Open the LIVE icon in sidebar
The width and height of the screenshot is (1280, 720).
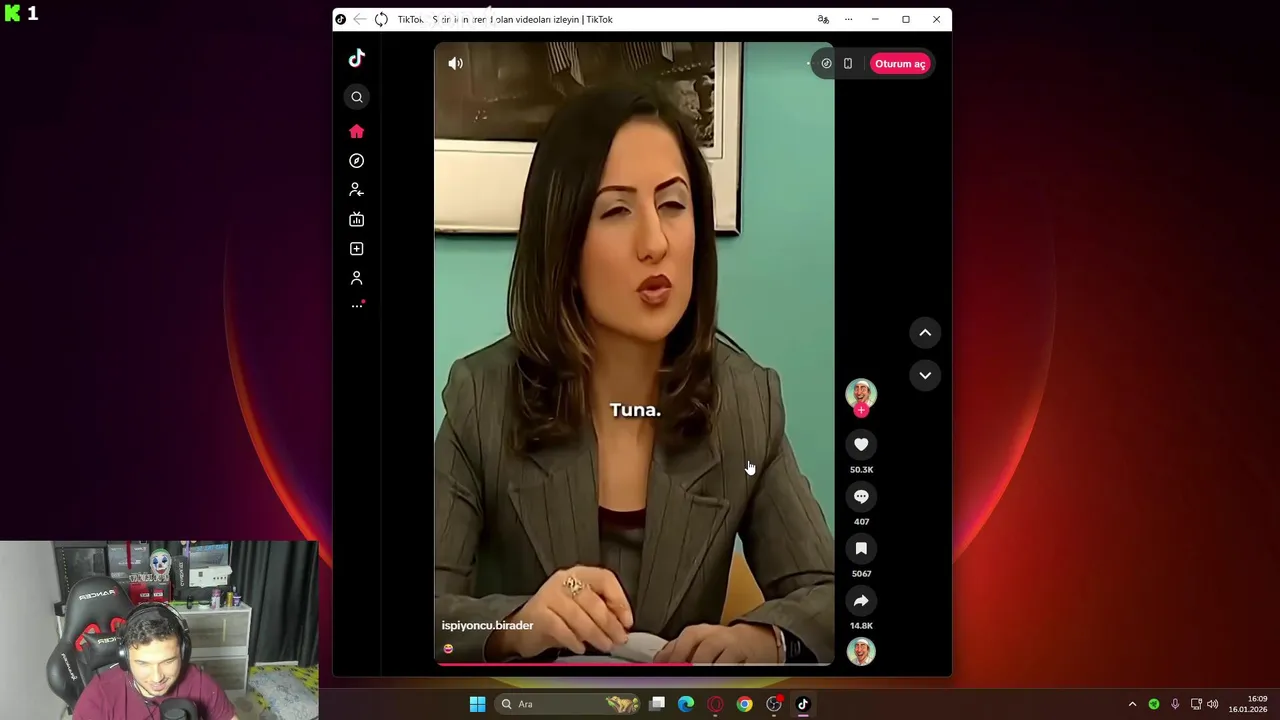(x=357, y=219)
